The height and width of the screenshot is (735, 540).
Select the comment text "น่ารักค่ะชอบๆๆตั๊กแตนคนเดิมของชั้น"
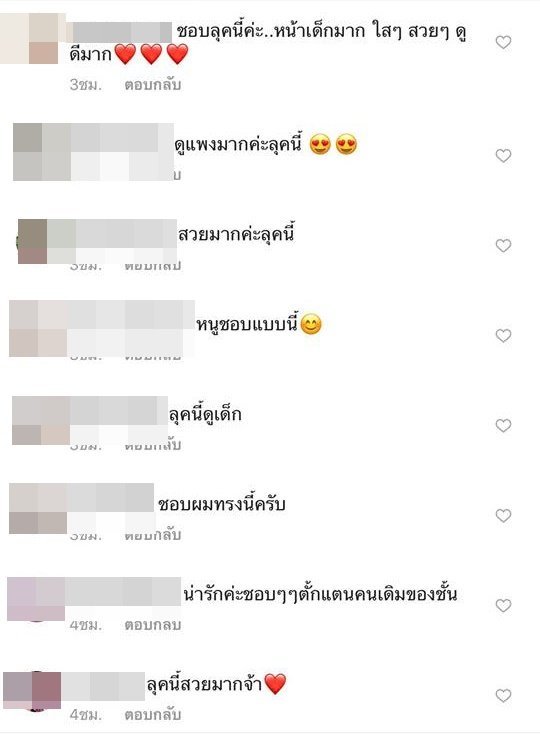320,594
